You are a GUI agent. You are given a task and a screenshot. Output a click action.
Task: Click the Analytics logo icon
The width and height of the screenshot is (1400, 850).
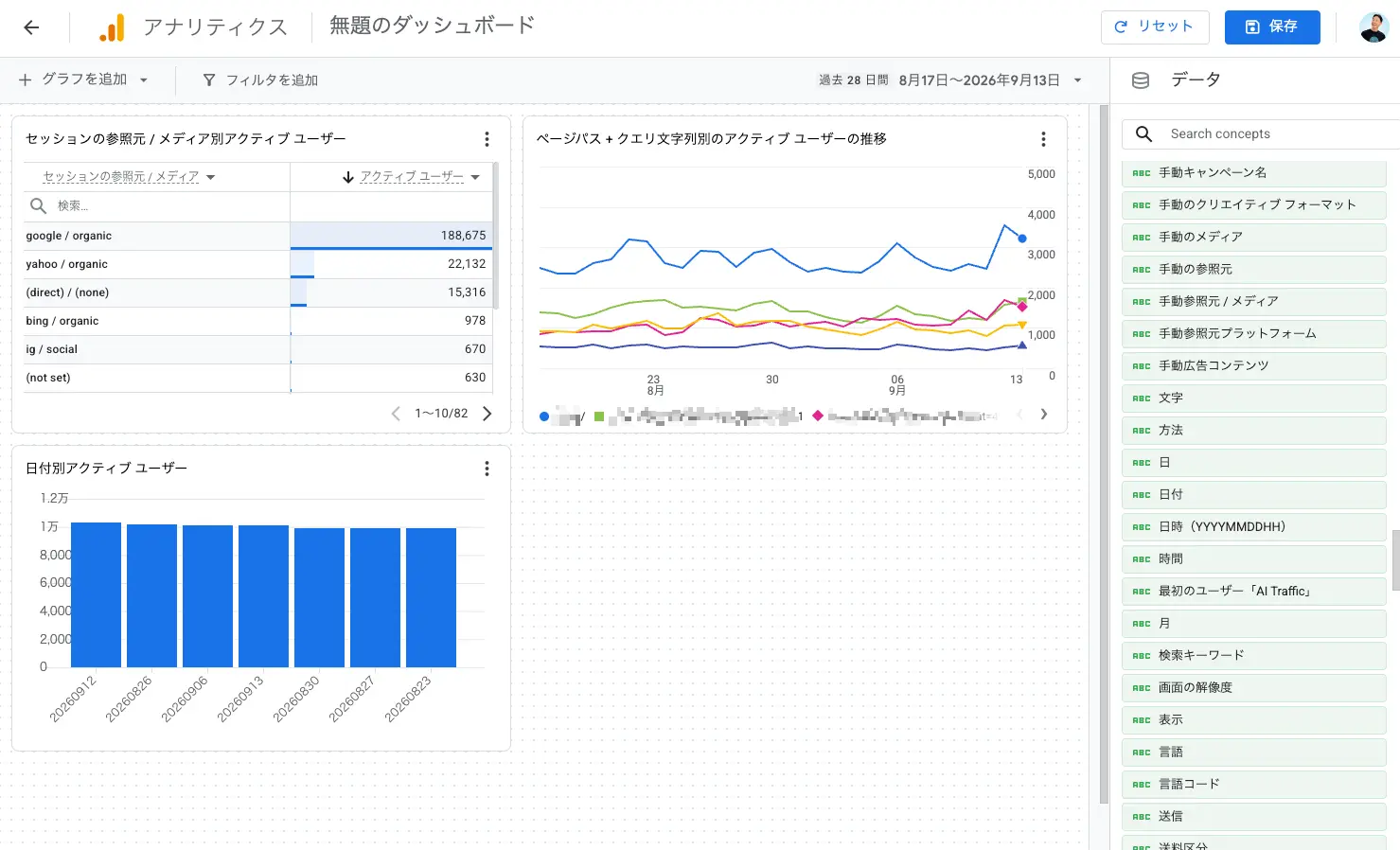click(112, 27)
